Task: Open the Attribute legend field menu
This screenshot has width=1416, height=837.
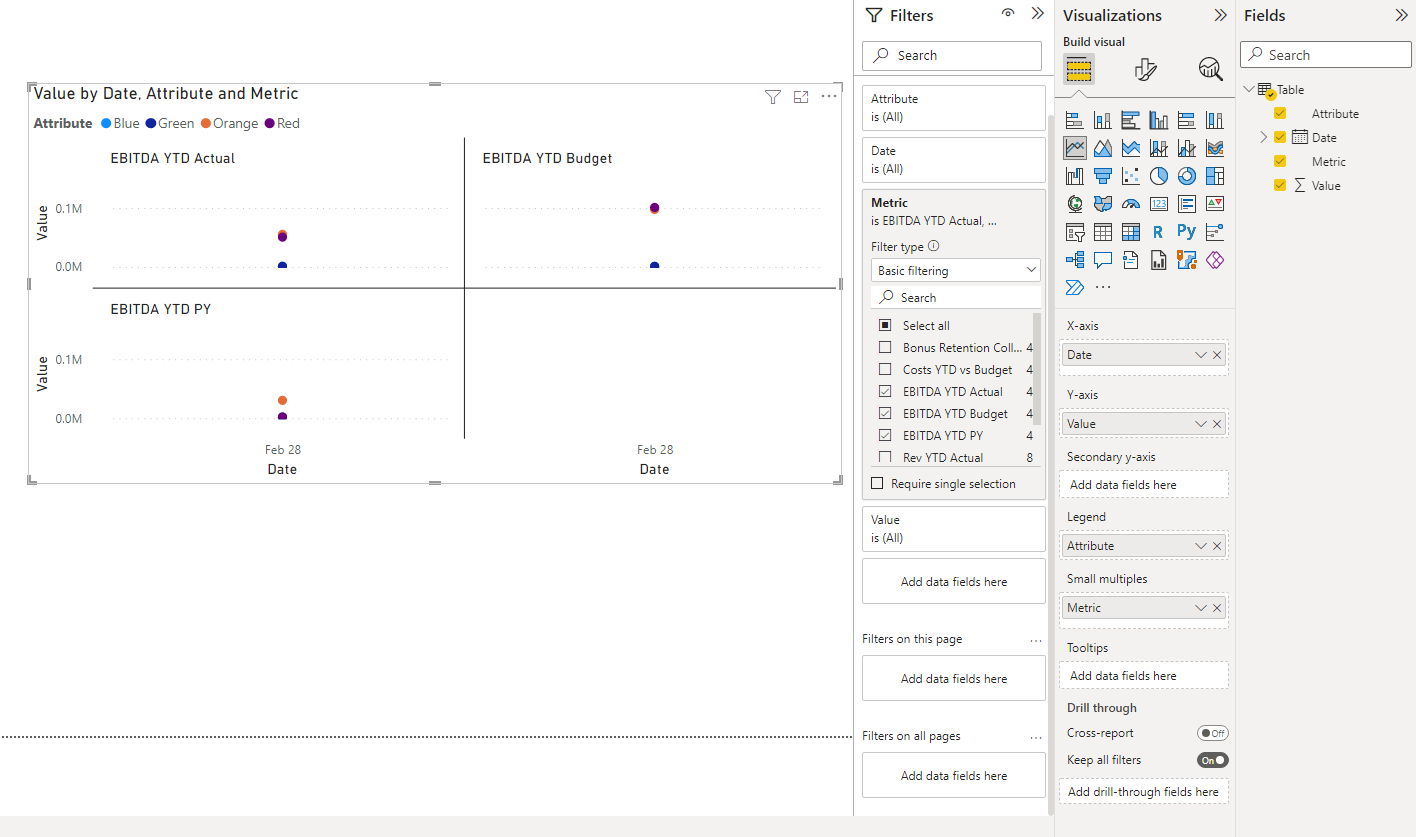Action: [x=1201, y=546]
